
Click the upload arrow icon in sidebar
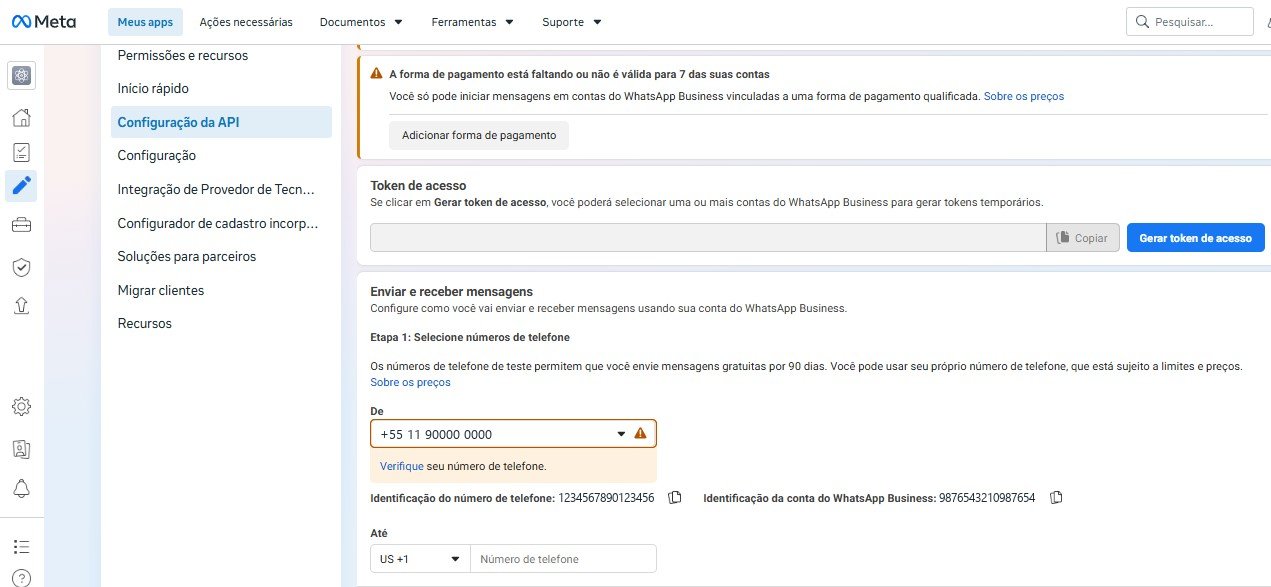pyautogui.click(x=21, y=306)
